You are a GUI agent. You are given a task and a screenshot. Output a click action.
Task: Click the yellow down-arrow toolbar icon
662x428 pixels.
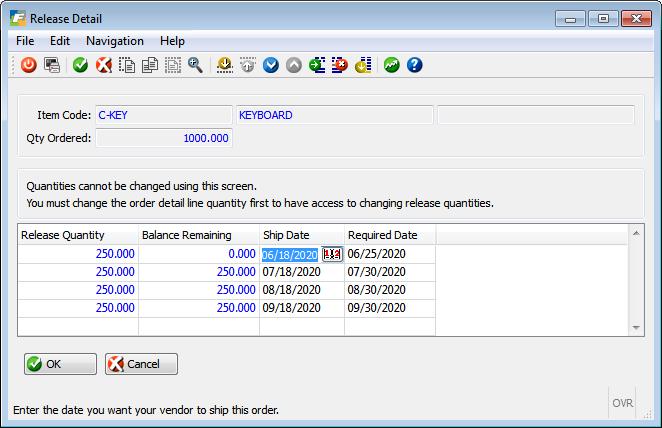[x=225, y=65]
